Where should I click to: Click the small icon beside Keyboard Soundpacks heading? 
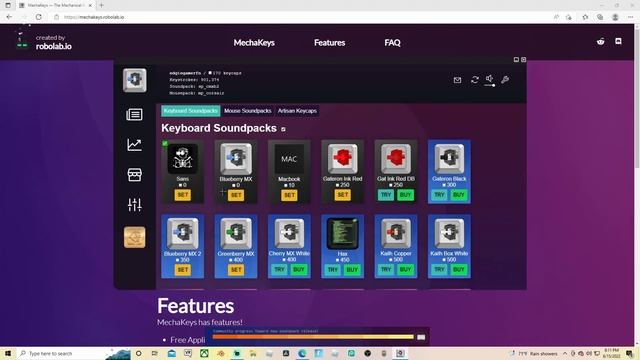283,129
